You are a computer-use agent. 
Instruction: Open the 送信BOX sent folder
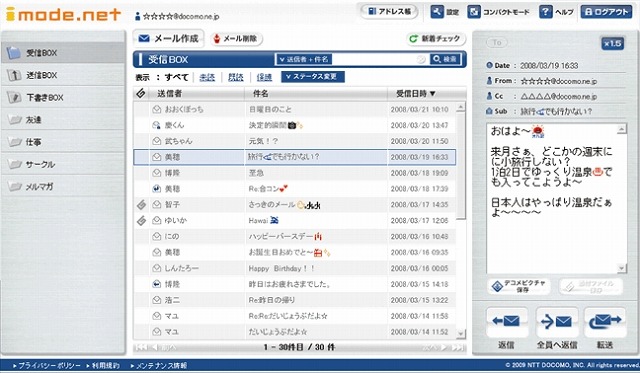click(63, 75)
